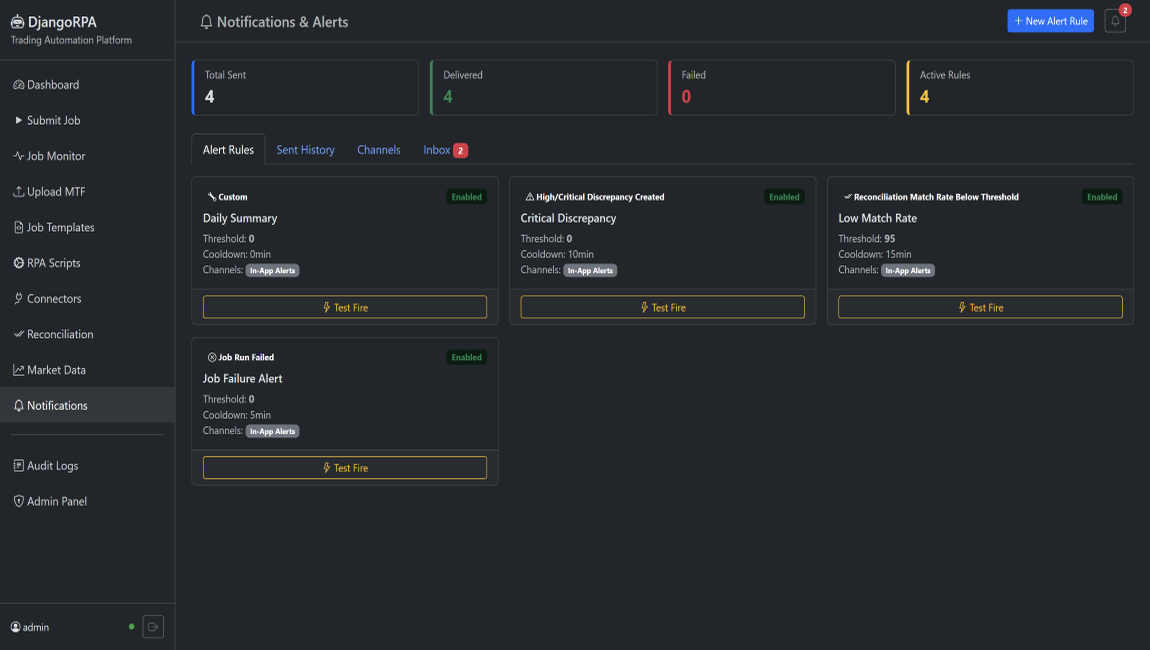The width and height of the screenshot is (1150, 650).
Task: Click the New Alert Rule button
Action: (1050, 21)
